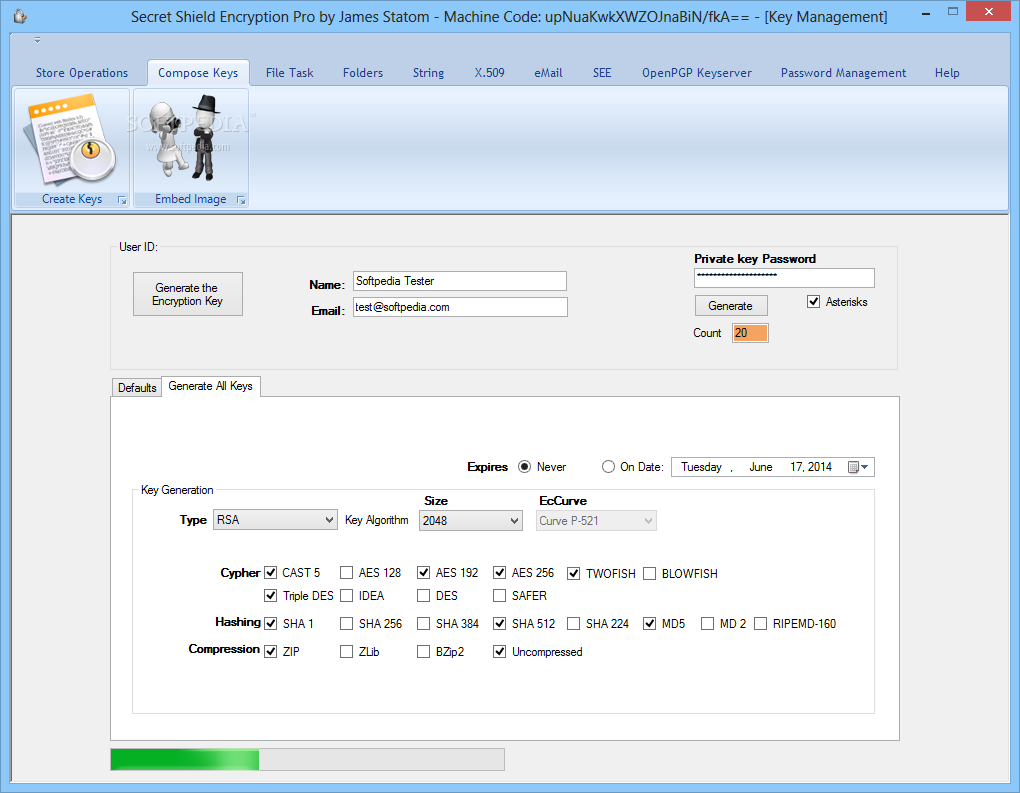Enable SHA 256 hashing
Screen dimensions: 1020x793
point(347,624)
